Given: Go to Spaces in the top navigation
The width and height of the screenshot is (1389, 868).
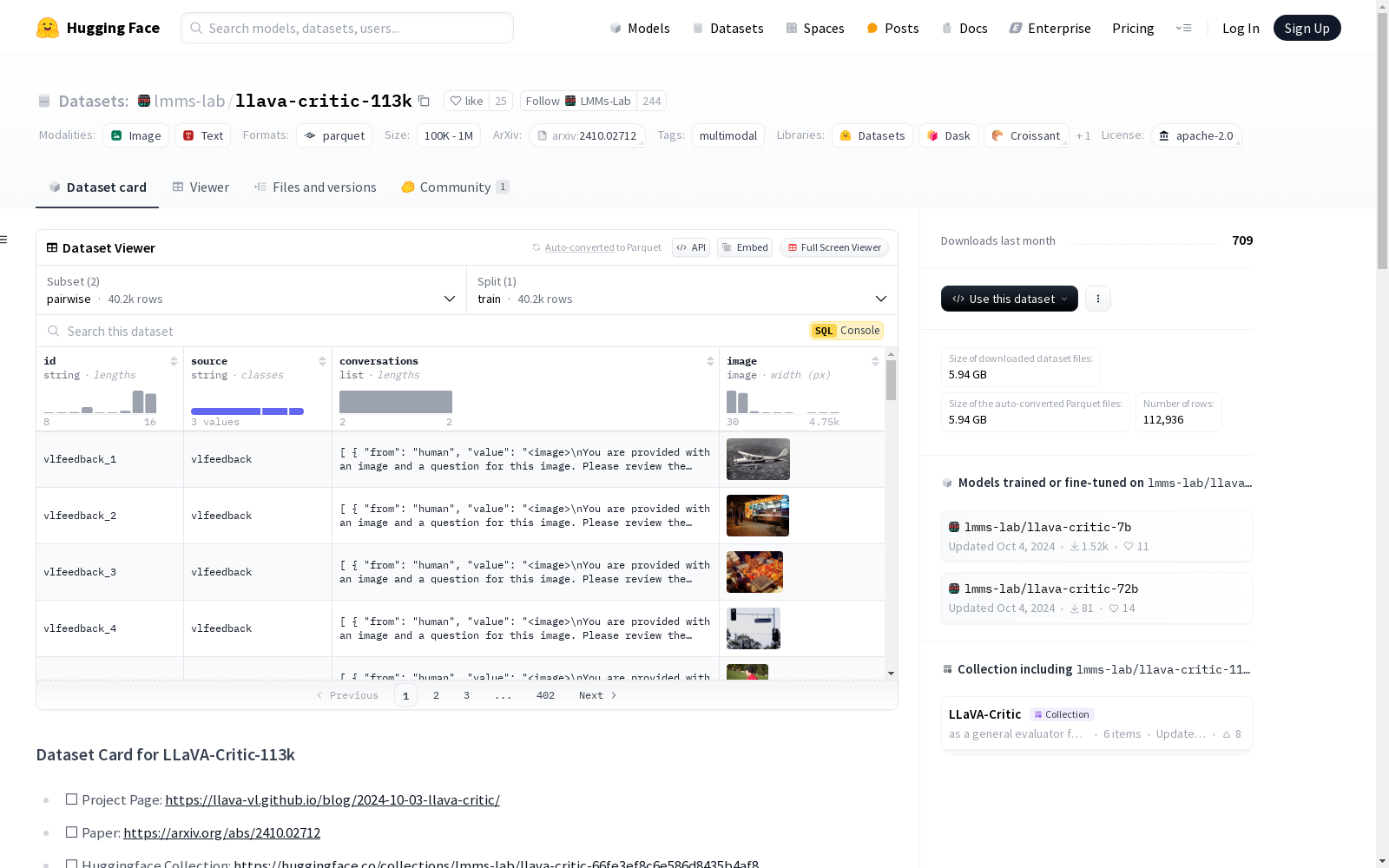Looking at the screenshot, I should [815, 28].
